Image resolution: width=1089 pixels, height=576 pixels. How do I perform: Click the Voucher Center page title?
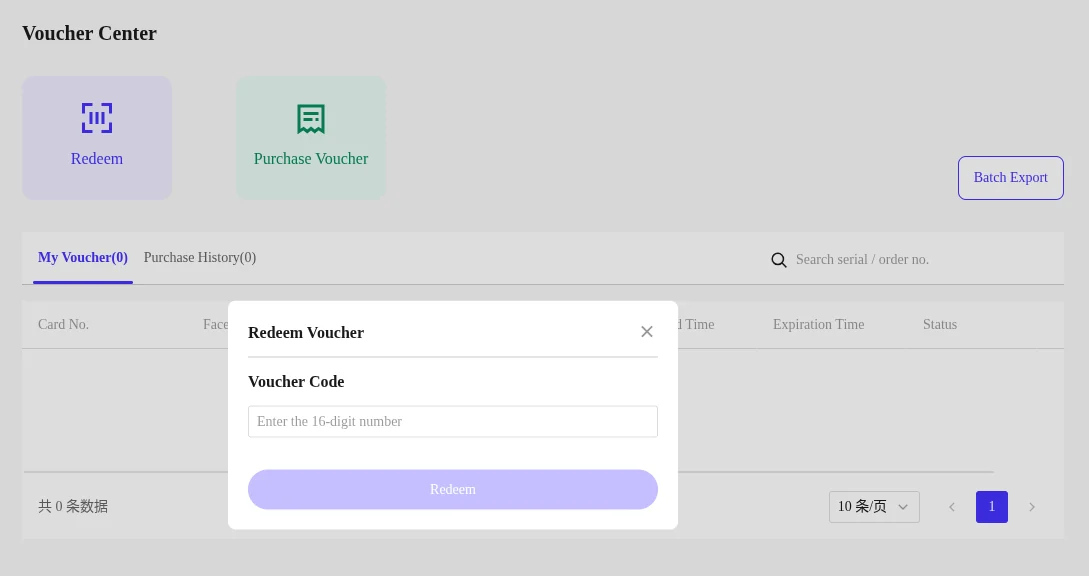90,33
